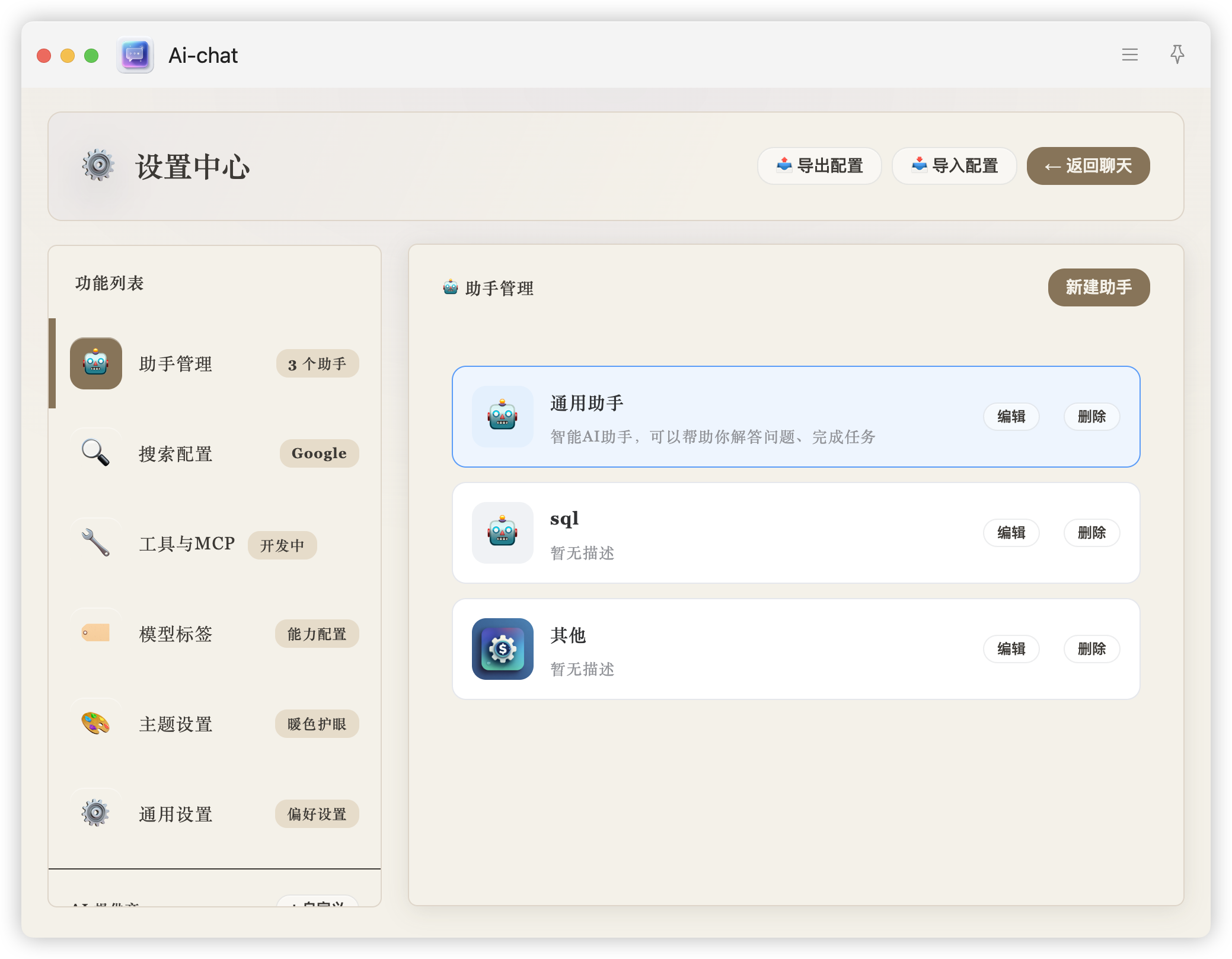
Task: Click 返回聊天 to go back
Action: point(1088,166)
